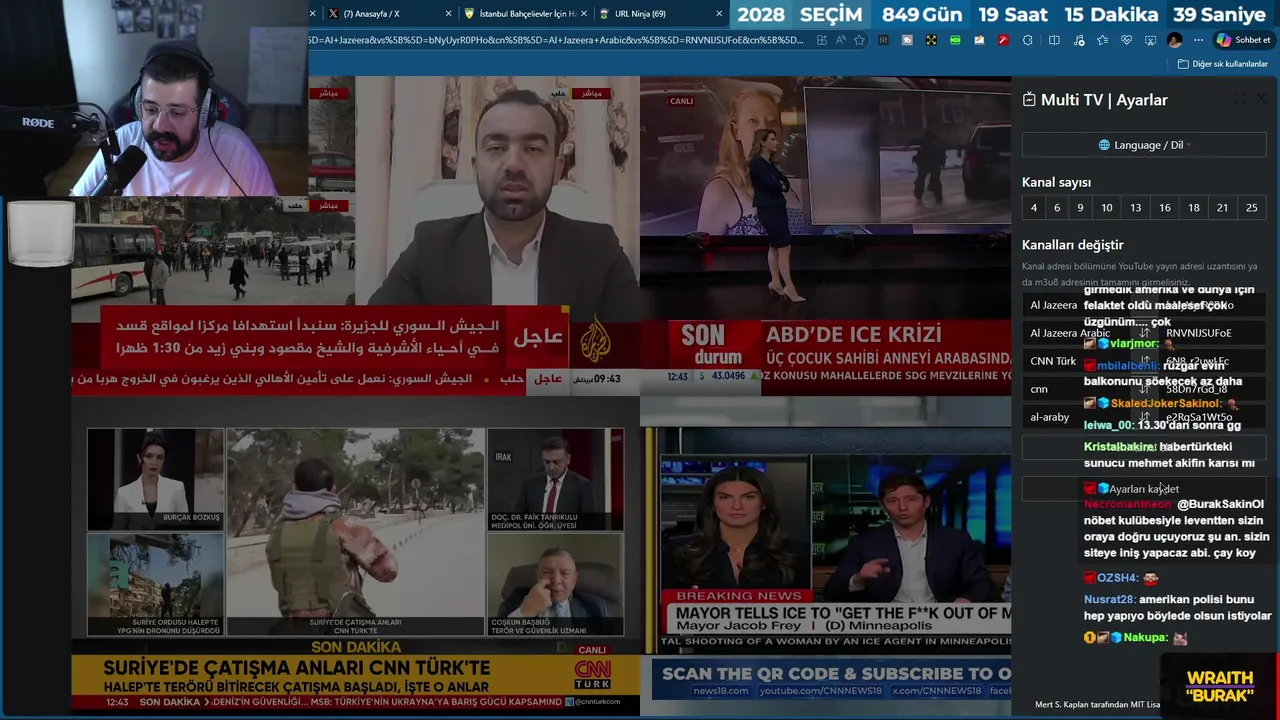Open the Settings and more ellipsis menu
1280x720 pixels.
[x=1199, y=40]
